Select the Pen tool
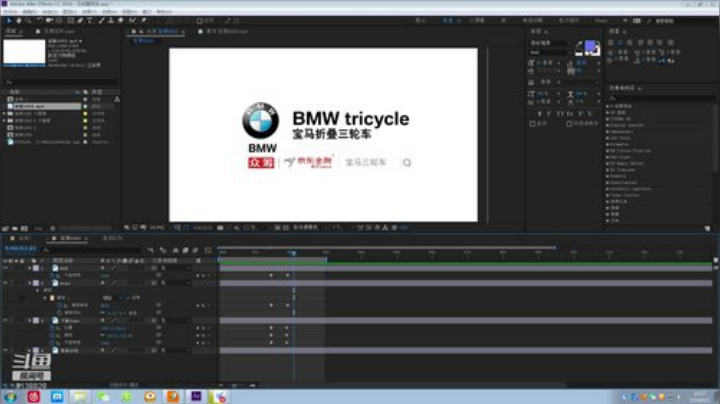Image resolution: width=720 pixels, height=404 pixels. coord(80,21)
